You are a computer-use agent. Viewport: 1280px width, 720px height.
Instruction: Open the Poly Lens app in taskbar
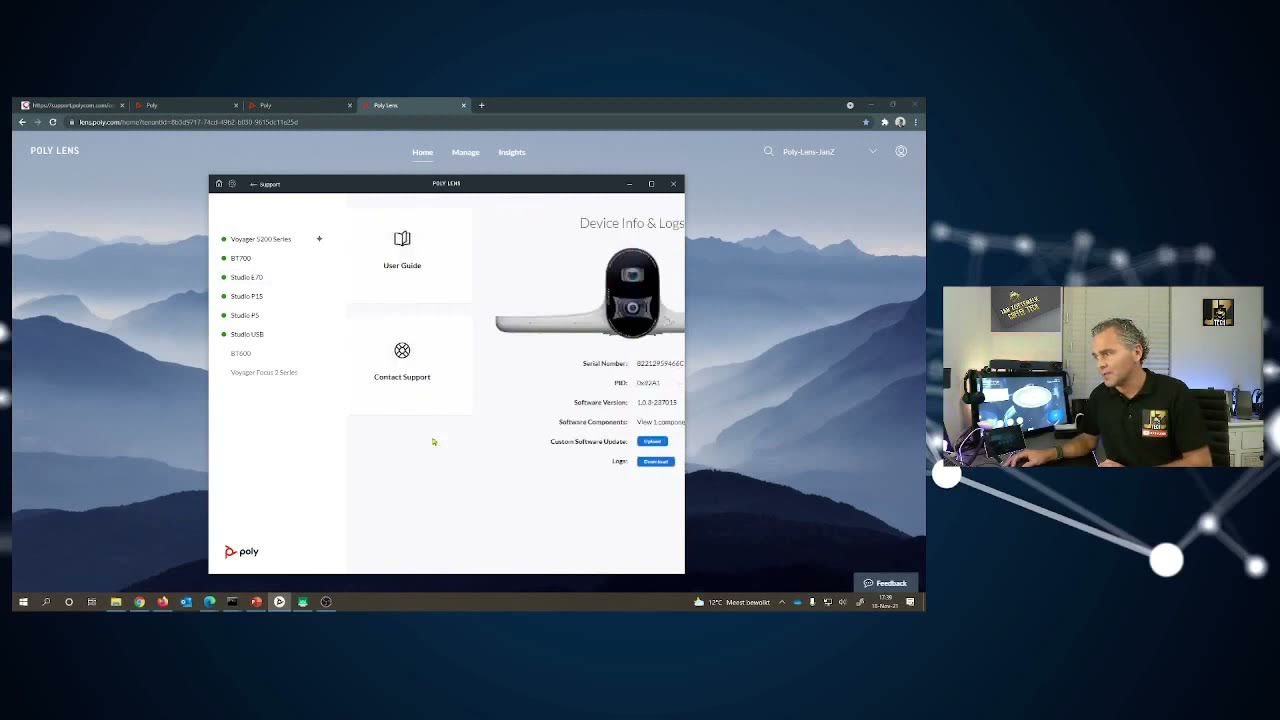pos(279,602)
